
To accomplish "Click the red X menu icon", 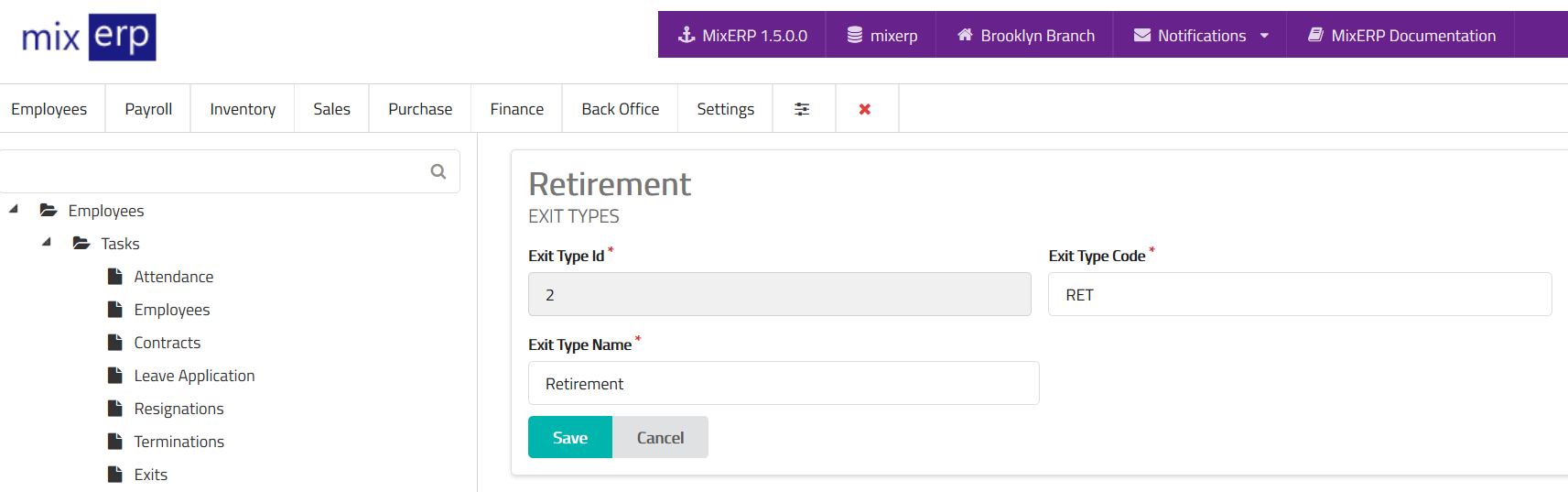I will (x=865, y=109).
